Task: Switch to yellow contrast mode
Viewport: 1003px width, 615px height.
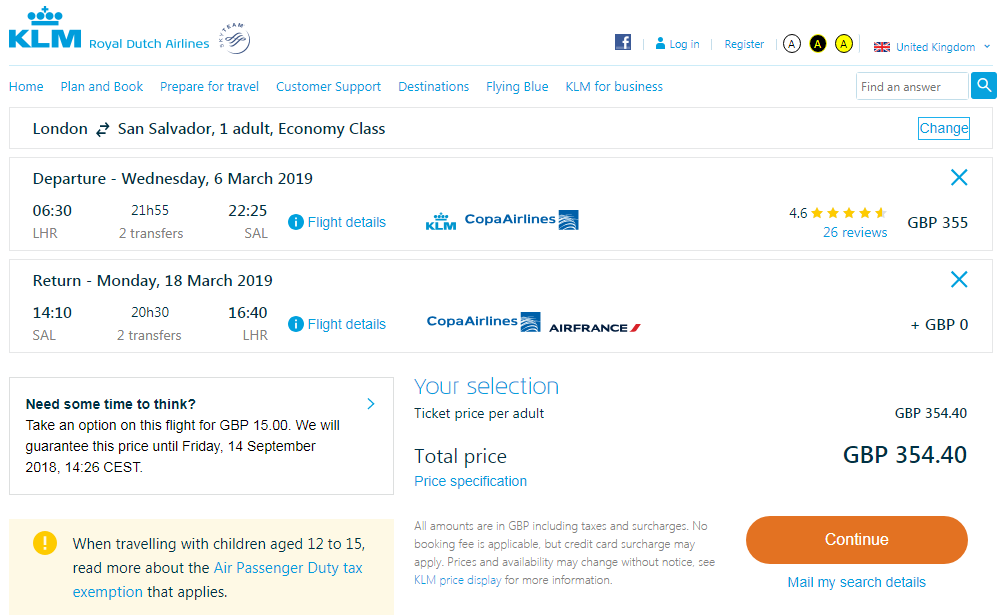Action: point(844,44)
